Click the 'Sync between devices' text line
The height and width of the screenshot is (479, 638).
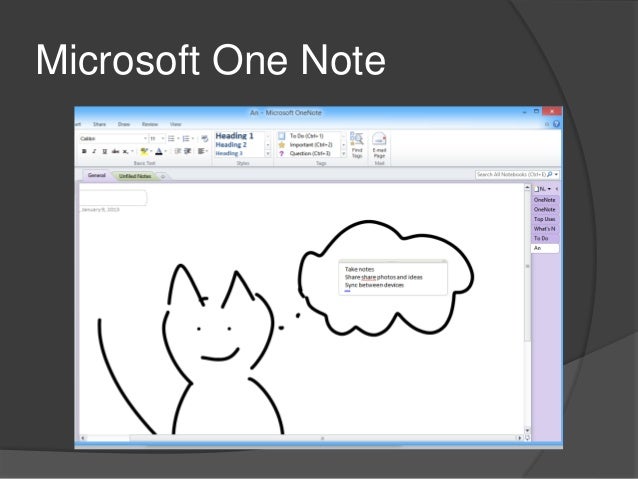374,285
